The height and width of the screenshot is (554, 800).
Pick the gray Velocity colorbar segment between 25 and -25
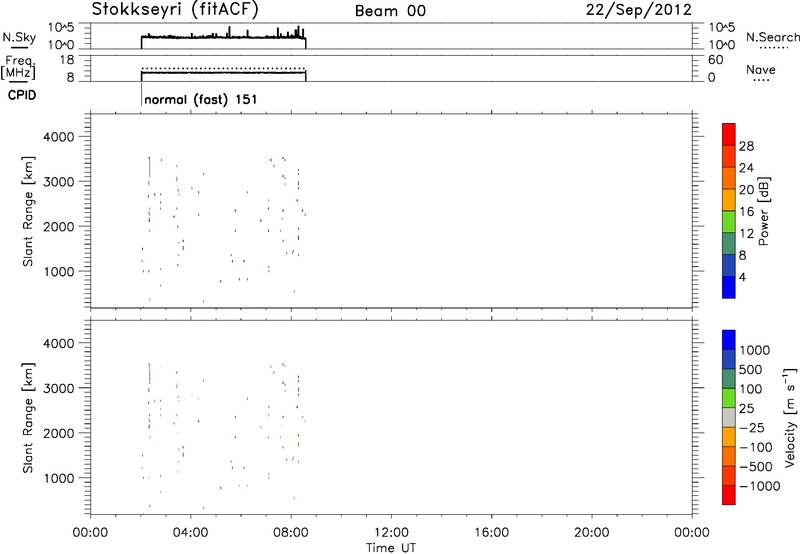point(729,417)
